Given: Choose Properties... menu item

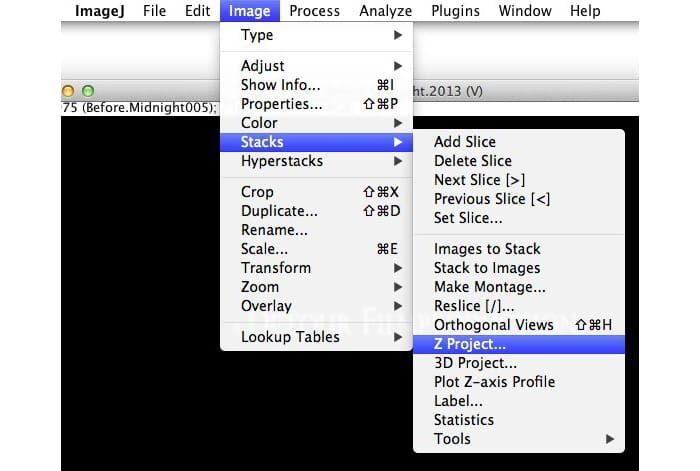Looking at the screenshot, I should 316,104.
